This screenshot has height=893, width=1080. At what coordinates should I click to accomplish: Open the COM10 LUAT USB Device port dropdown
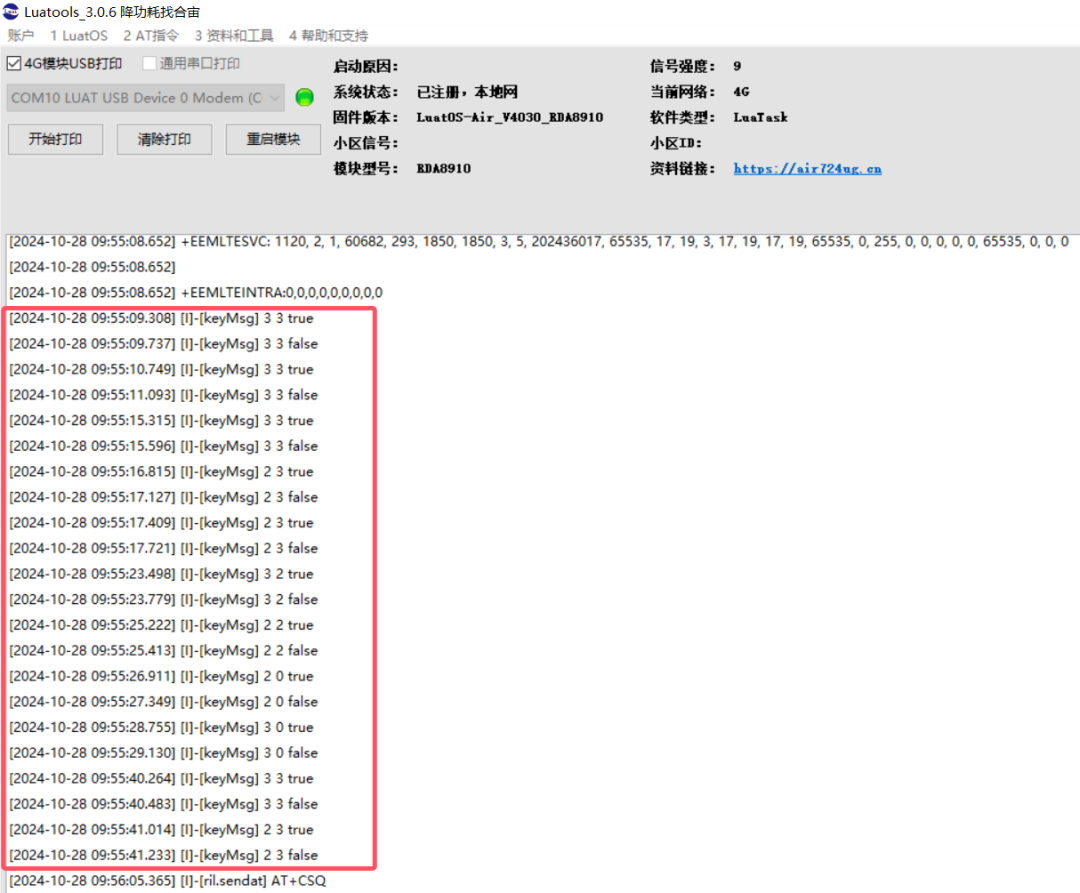tap(145, 98)
